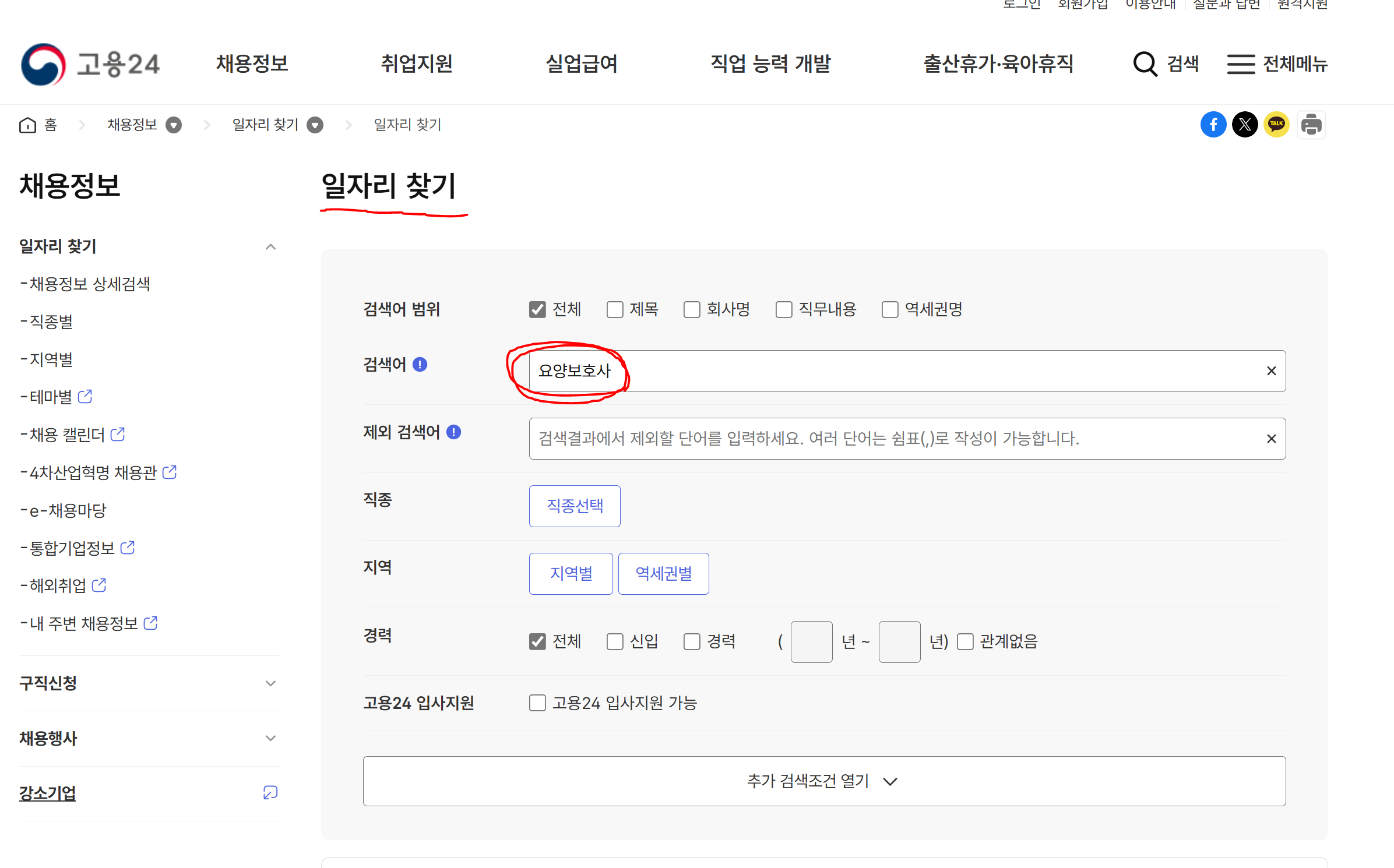The height and width of the screenshot is (868, 1394).
Task: Click the 검색어 info icon
Action: [x=420, y=365]
